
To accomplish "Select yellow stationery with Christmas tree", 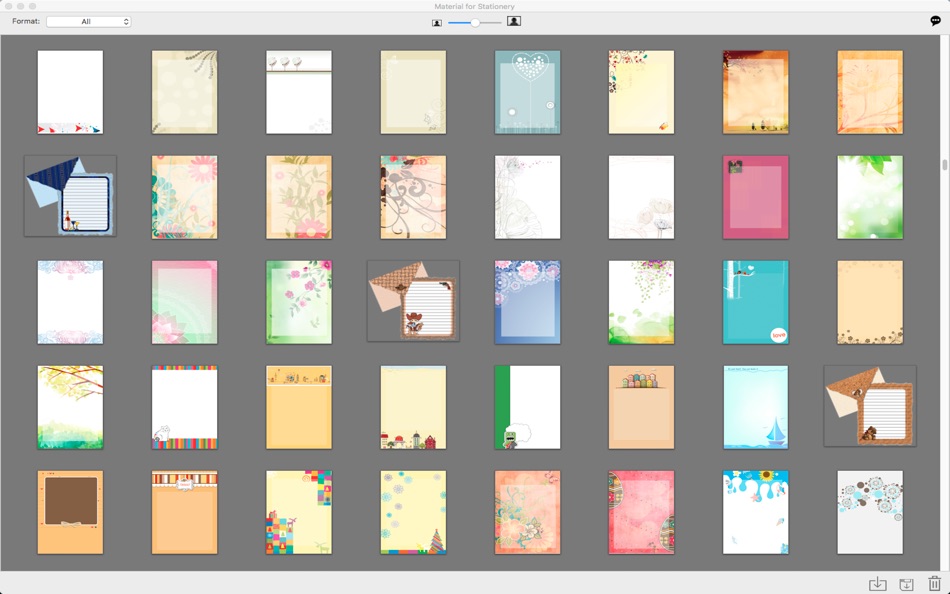I will (x=413, y=512).
